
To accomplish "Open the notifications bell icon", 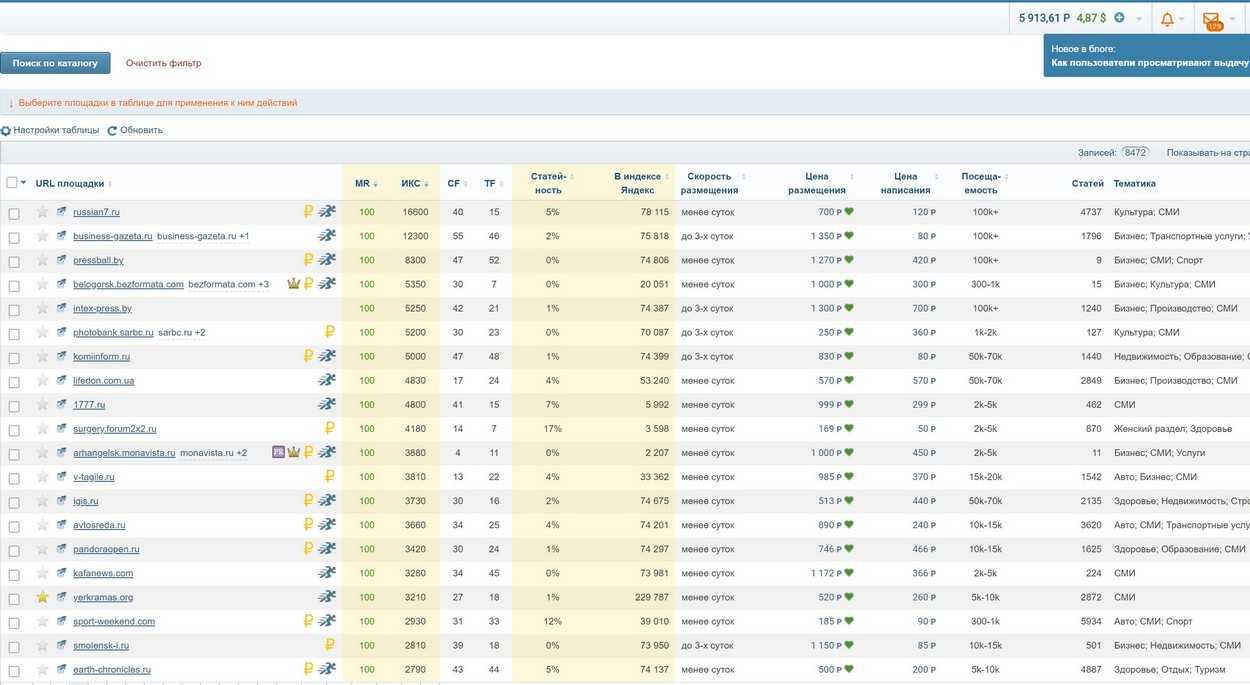I will click(1167, 18).
